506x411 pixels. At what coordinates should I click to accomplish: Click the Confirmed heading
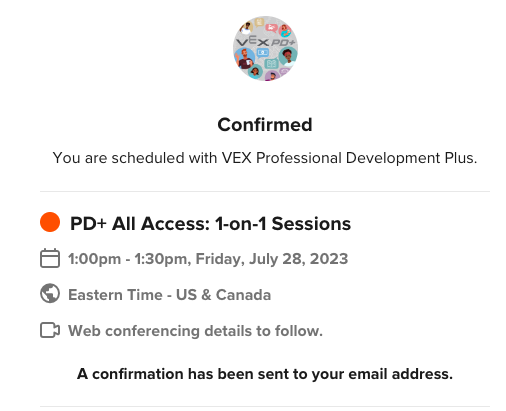point(265,125)
